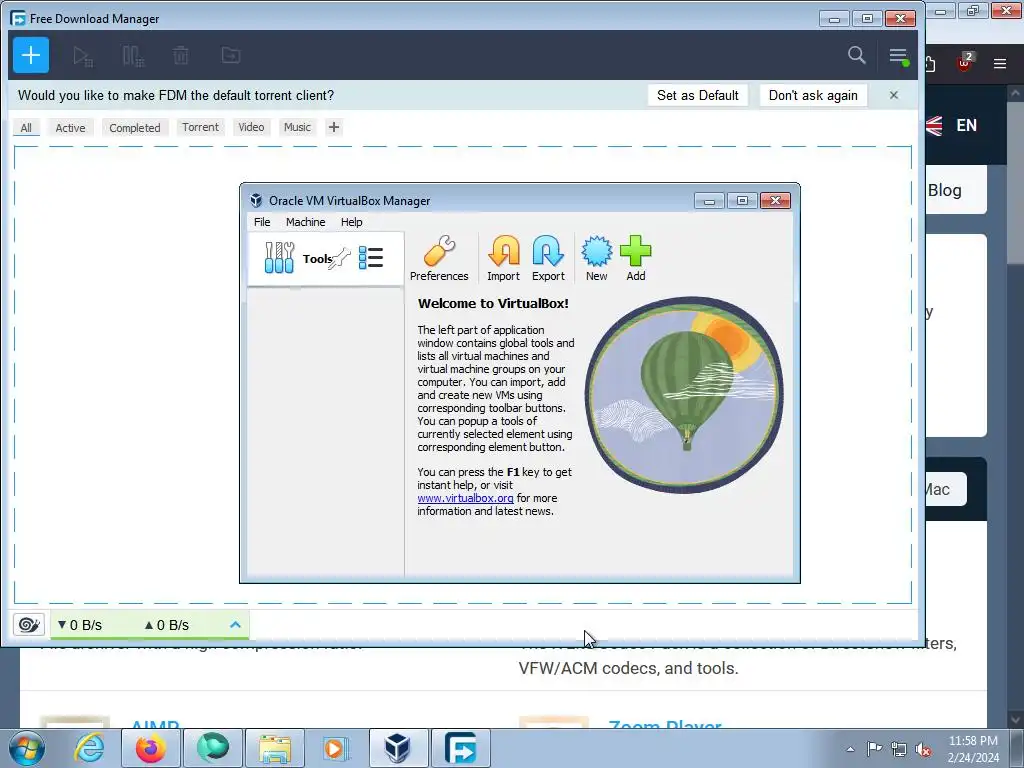The width and height of the screenshot is (1024, 768).
Task: Dismiss the default torrent client banner
Action: (x=893, y=95)
